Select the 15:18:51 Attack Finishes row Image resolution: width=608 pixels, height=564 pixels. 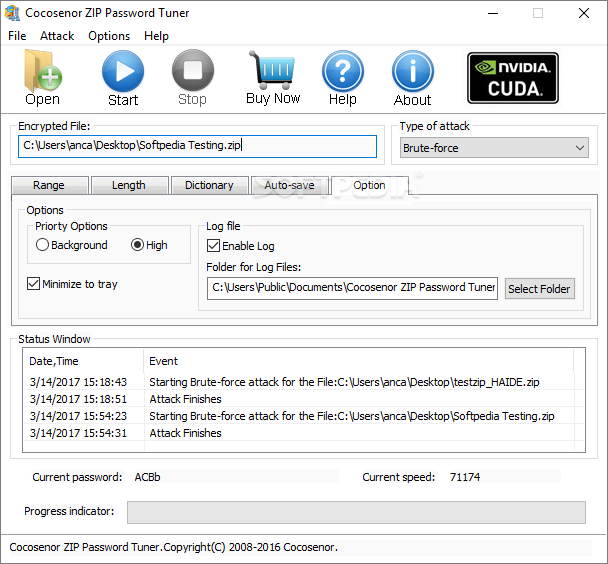click(x=304, y=399)
